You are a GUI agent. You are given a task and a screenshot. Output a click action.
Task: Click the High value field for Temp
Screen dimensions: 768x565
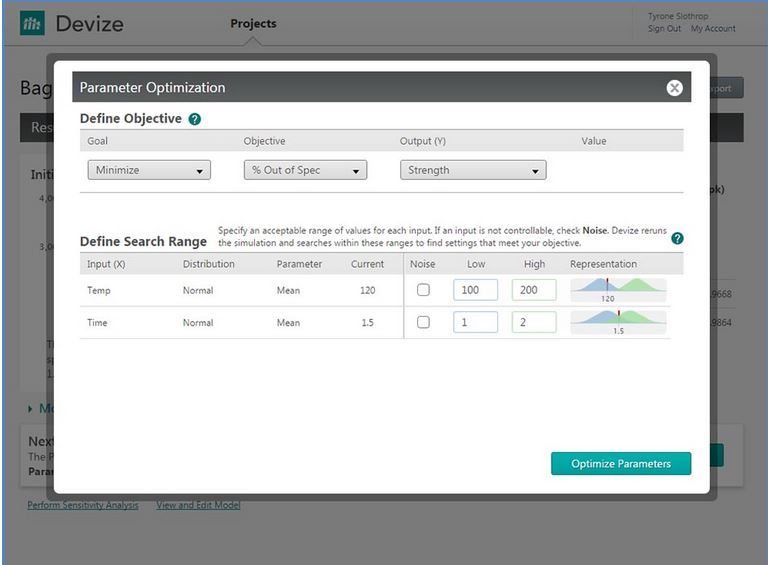(x=534, y=290)
